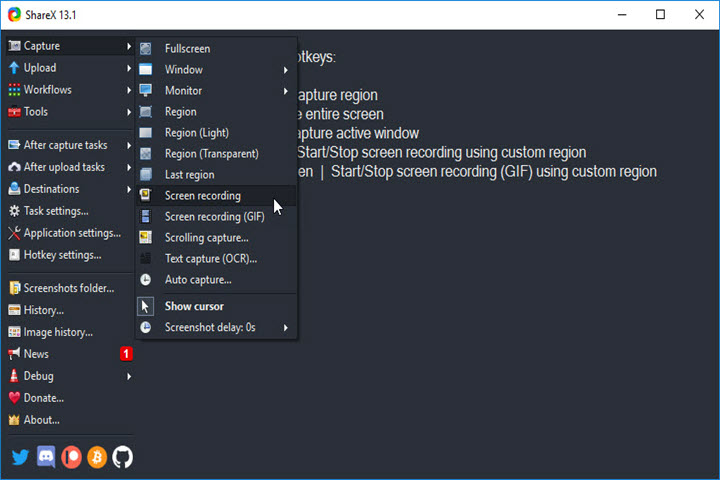720x480 pixels.
Task: Choose Region from the Capture menu
Action: 217,112
